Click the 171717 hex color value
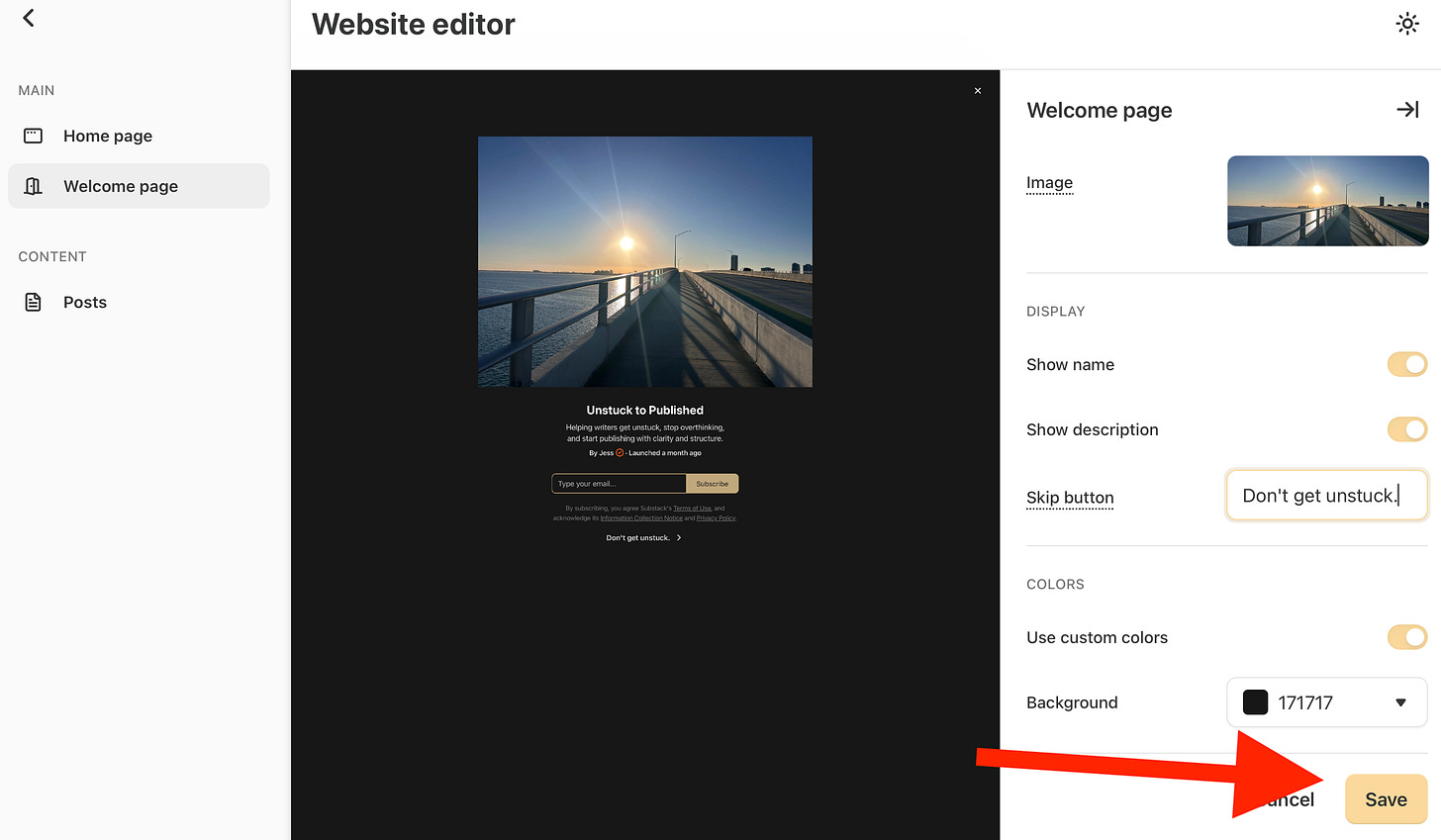Image resolution: width=1441 pixels, height=840 pixels. 1305,702
